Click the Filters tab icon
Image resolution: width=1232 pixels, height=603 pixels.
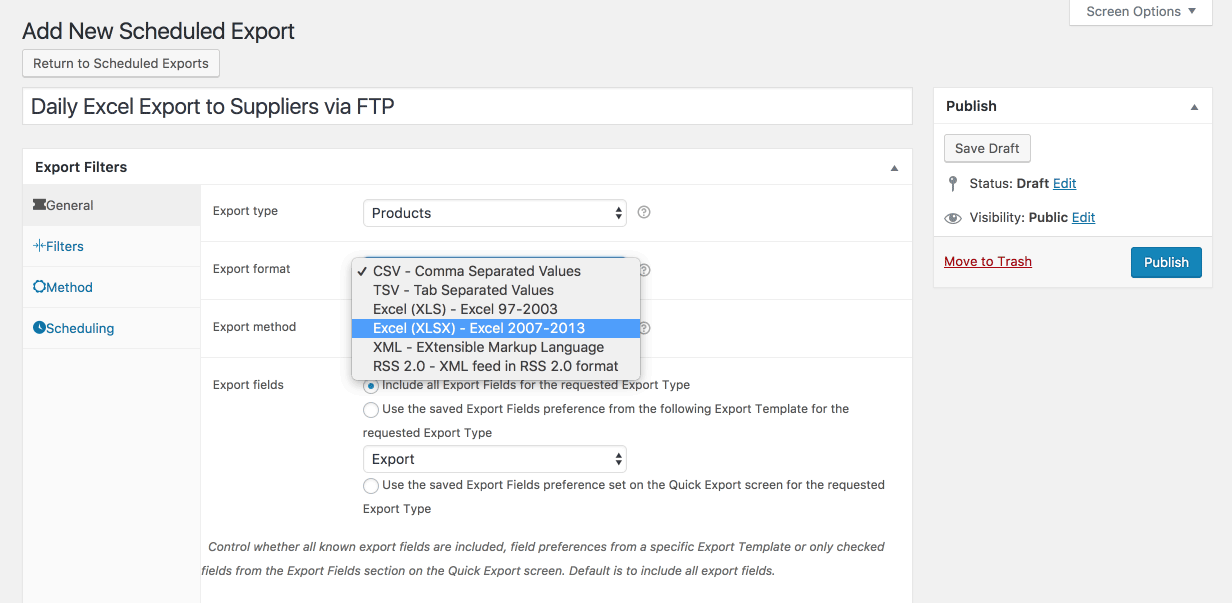coord(39,246)
